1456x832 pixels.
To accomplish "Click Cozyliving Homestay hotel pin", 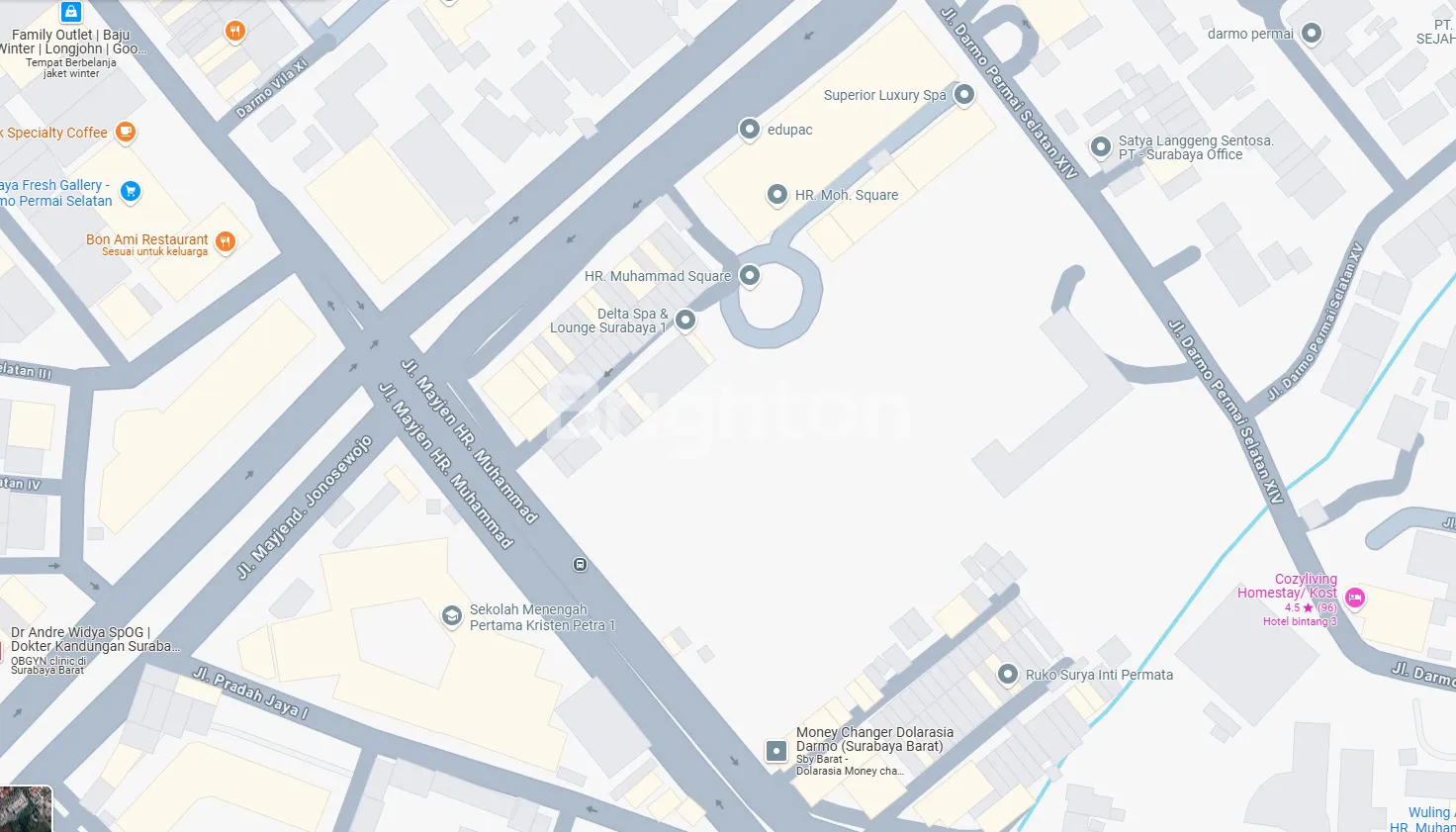I will tap(1355, 598).
